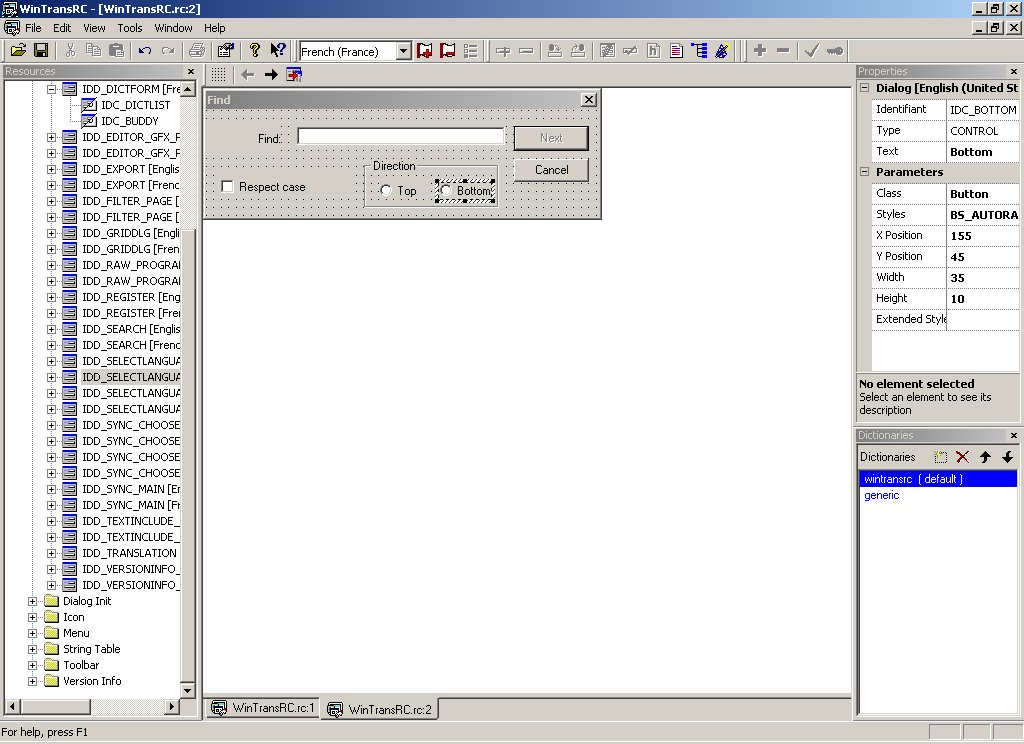
Task: Expand the String Table folder
Action: pos(33,649)
